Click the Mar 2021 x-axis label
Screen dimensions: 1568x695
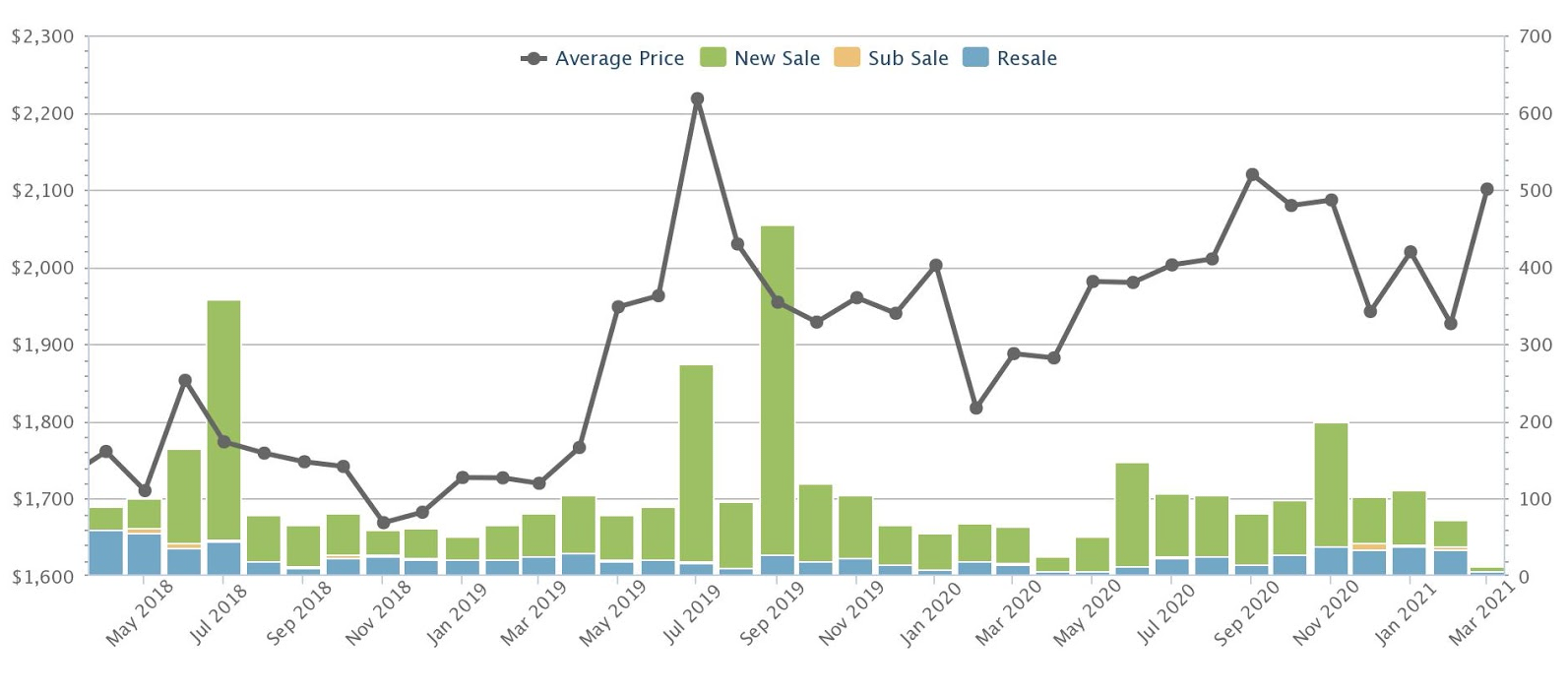1481,612
